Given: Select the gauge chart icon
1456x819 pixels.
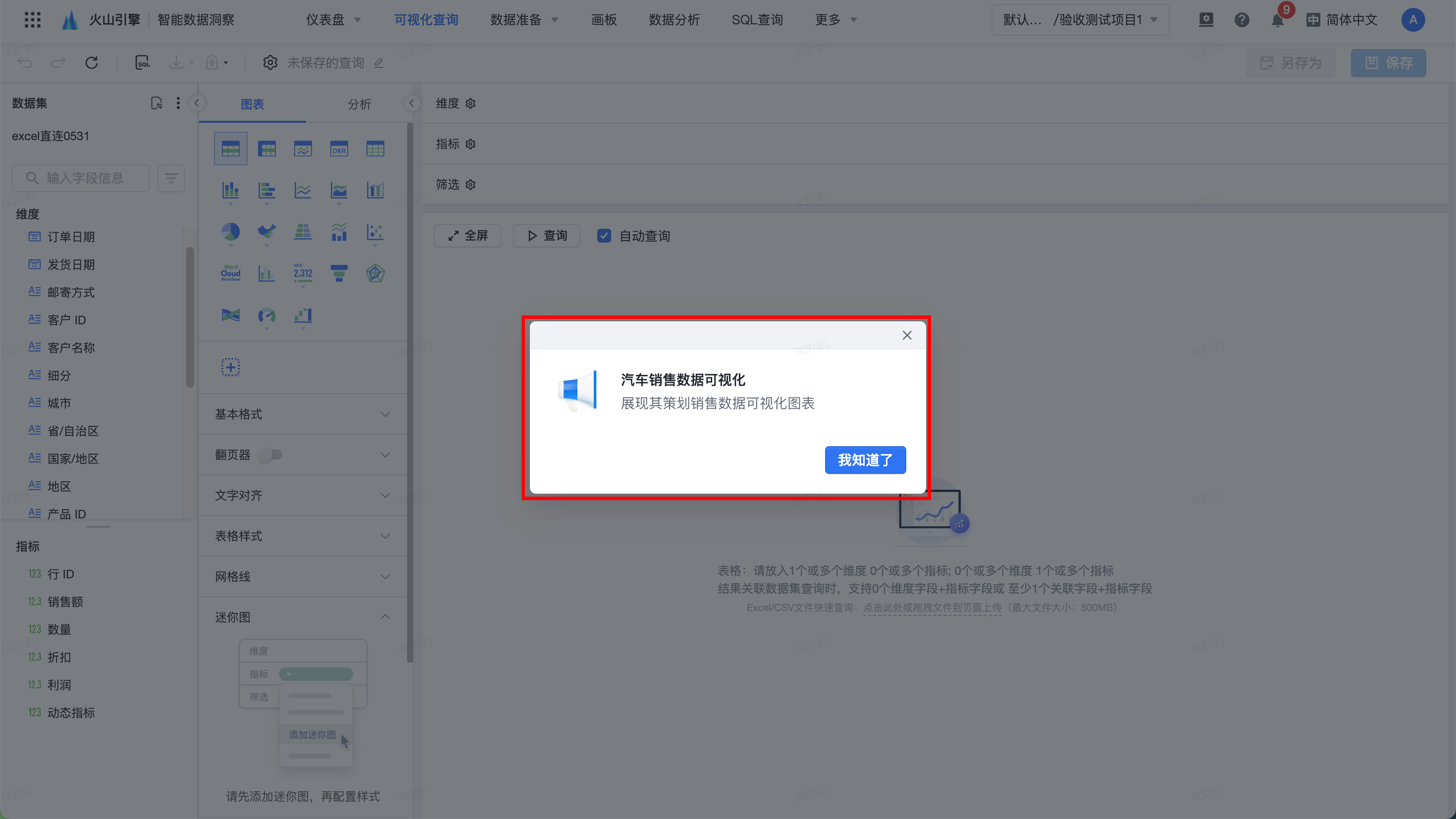Looking at the screenshot, I should pos(267,315).
